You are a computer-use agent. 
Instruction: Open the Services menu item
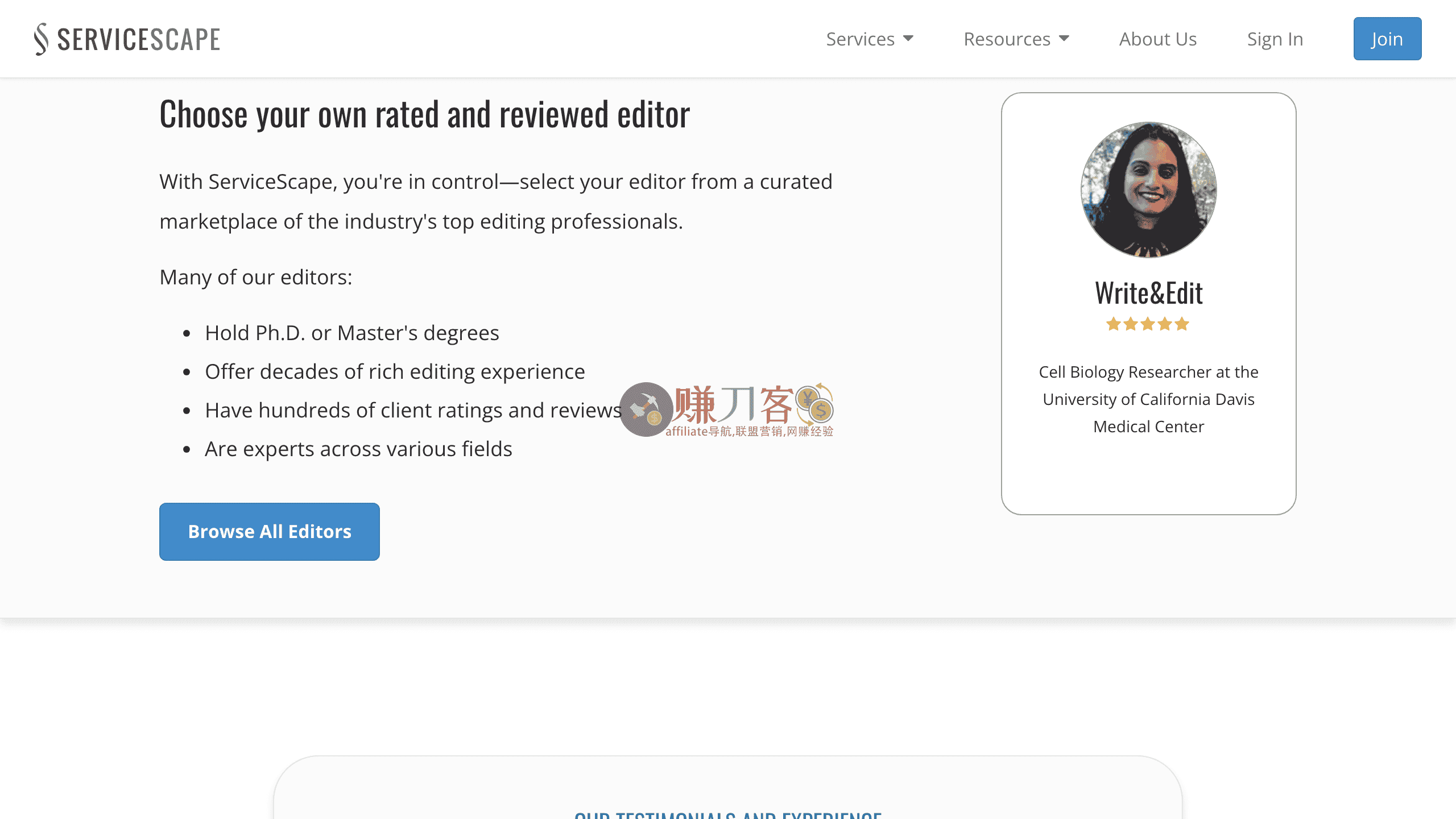(x=860, y=39)
